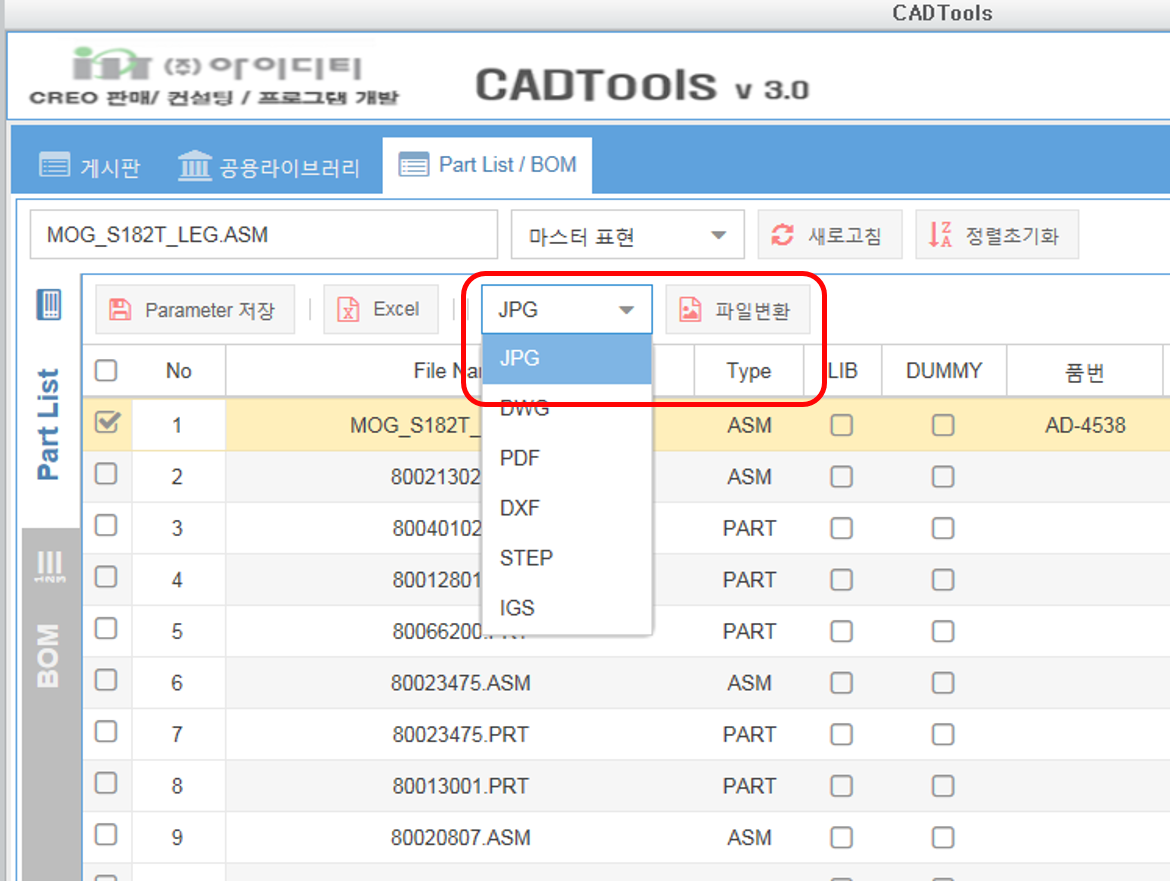Click the 게시판 board icon
The width and height of the screenshot is (1170, 881).
click(54, 165)
